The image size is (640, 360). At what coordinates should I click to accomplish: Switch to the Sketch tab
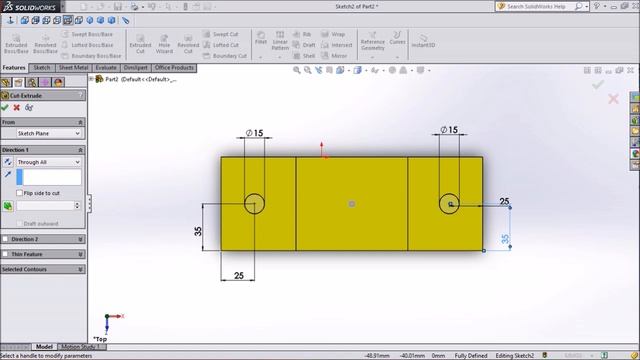pos(42,68)
